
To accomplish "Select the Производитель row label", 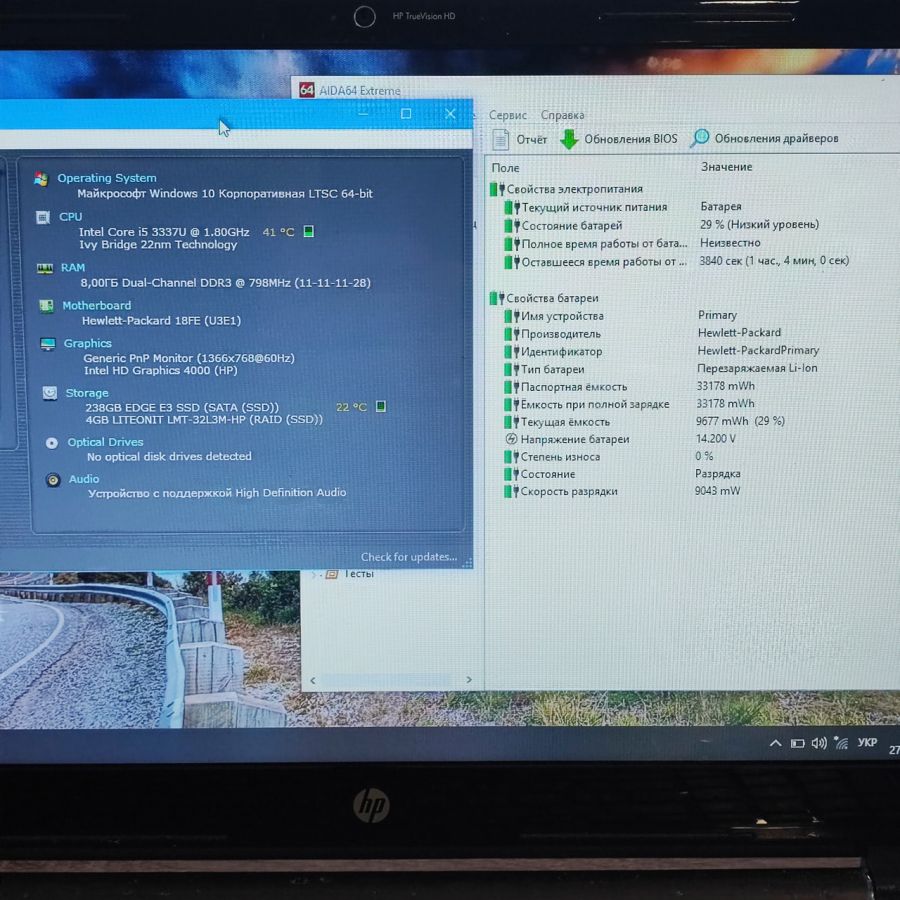I will pos(561,333).
